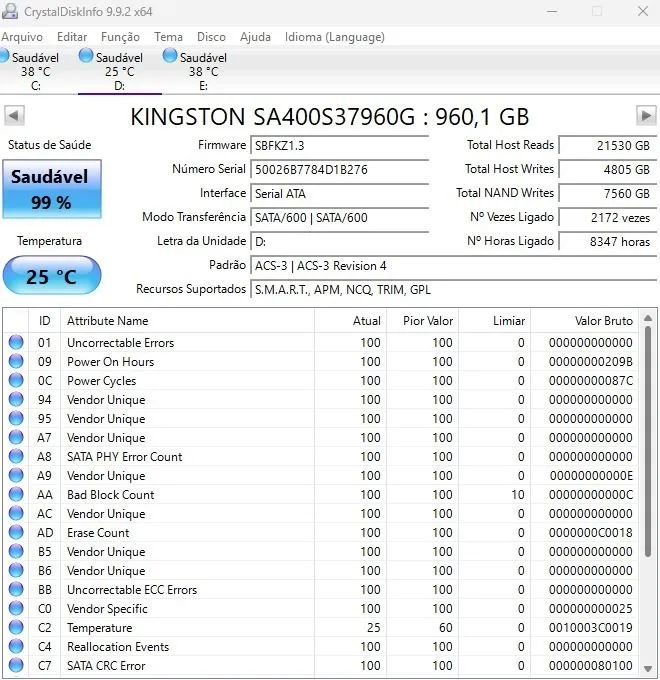Click the Pior Valor column header

[x=422, y=321]
